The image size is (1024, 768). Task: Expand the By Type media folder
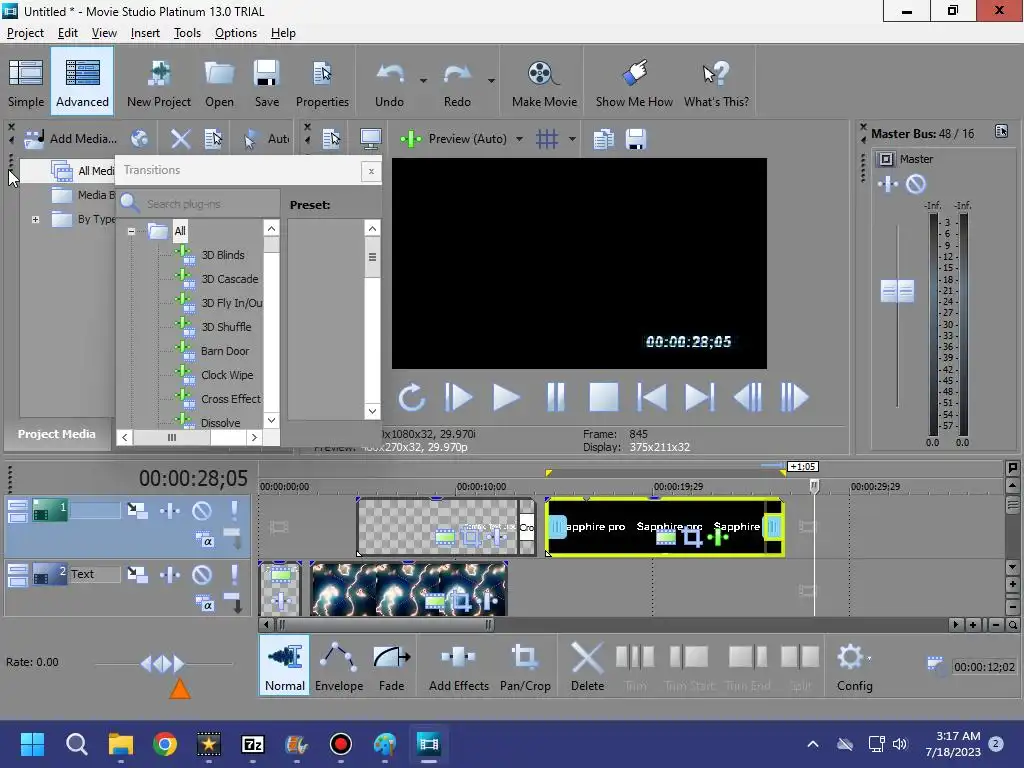pyautogui.click(x=35, y=219)
